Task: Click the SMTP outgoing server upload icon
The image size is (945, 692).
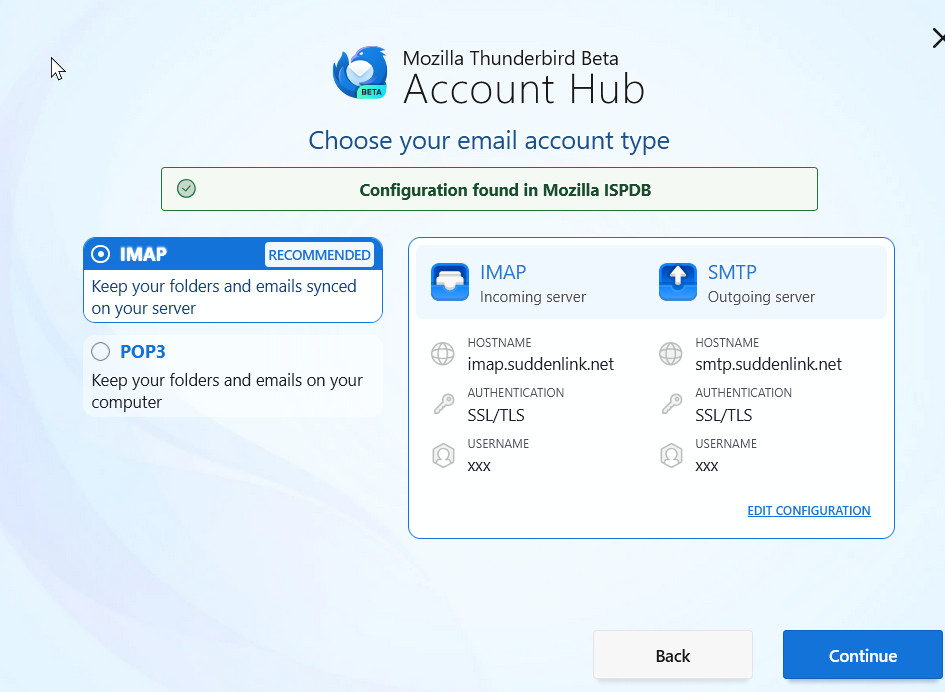Action: (x=677, y=282)
